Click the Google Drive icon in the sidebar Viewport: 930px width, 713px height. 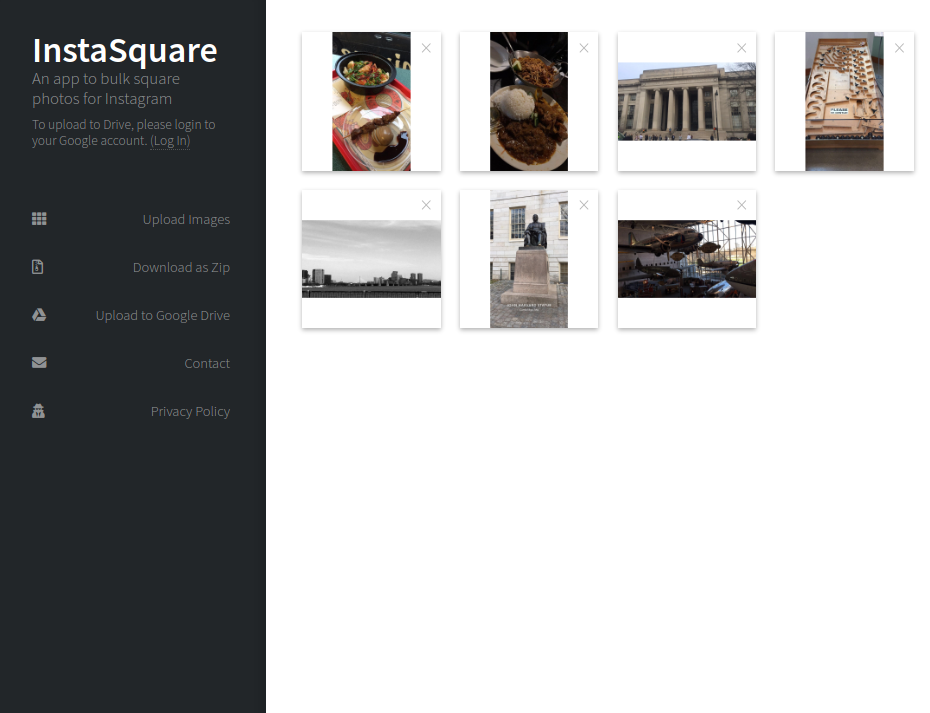coord(38,314)
